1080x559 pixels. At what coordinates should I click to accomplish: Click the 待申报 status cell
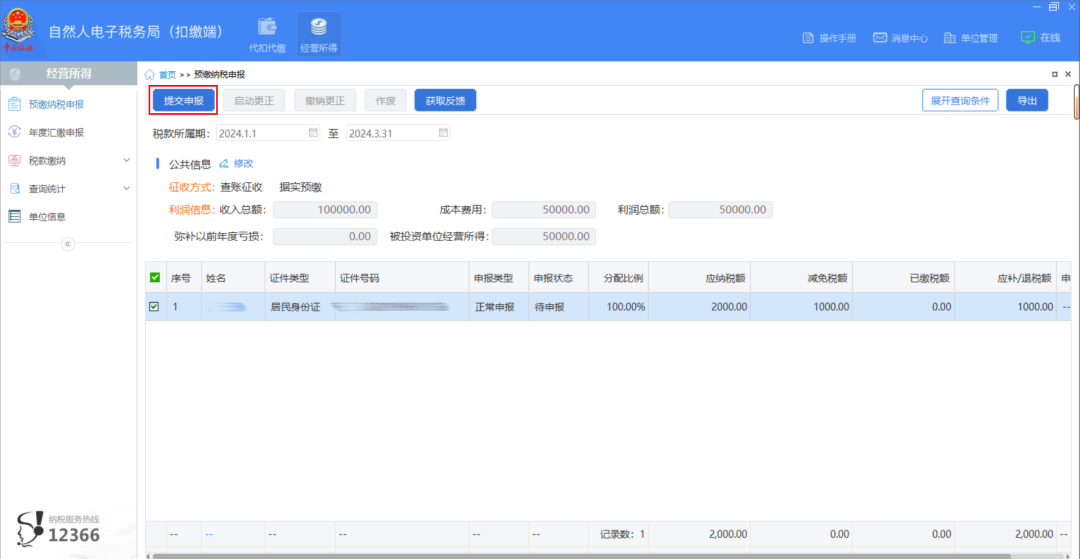pyautogui.click(x=559, y=307)
